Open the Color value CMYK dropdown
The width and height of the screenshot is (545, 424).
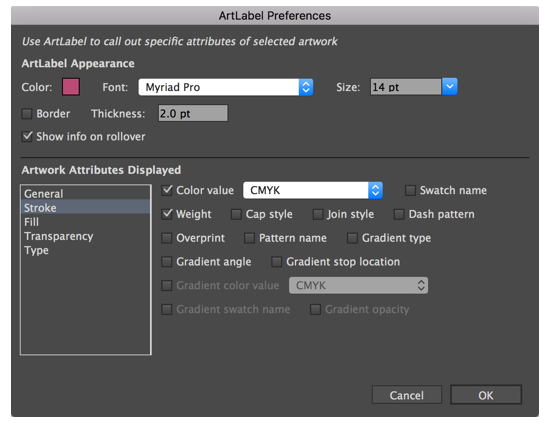[x=313, y=190]
